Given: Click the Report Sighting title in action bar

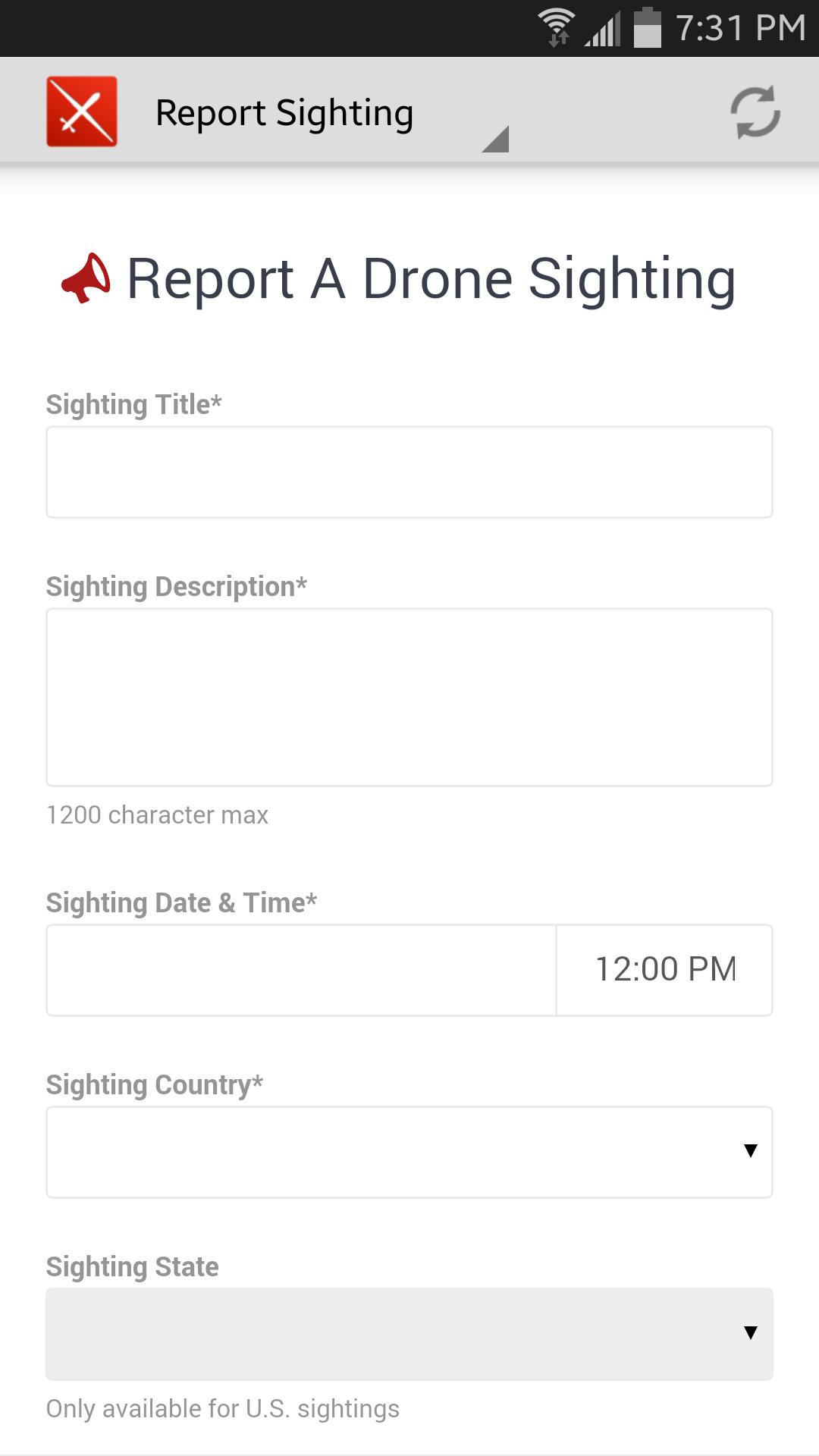Looking at the screenshot, I should [x=284, y=113].
